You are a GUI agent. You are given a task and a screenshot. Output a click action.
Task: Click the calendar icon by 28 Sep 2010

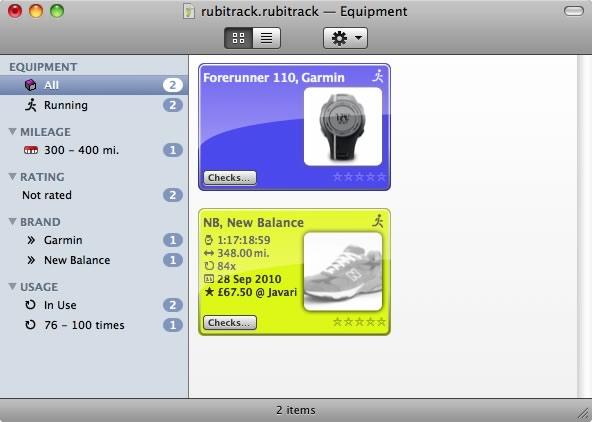(x=208, y=279)
